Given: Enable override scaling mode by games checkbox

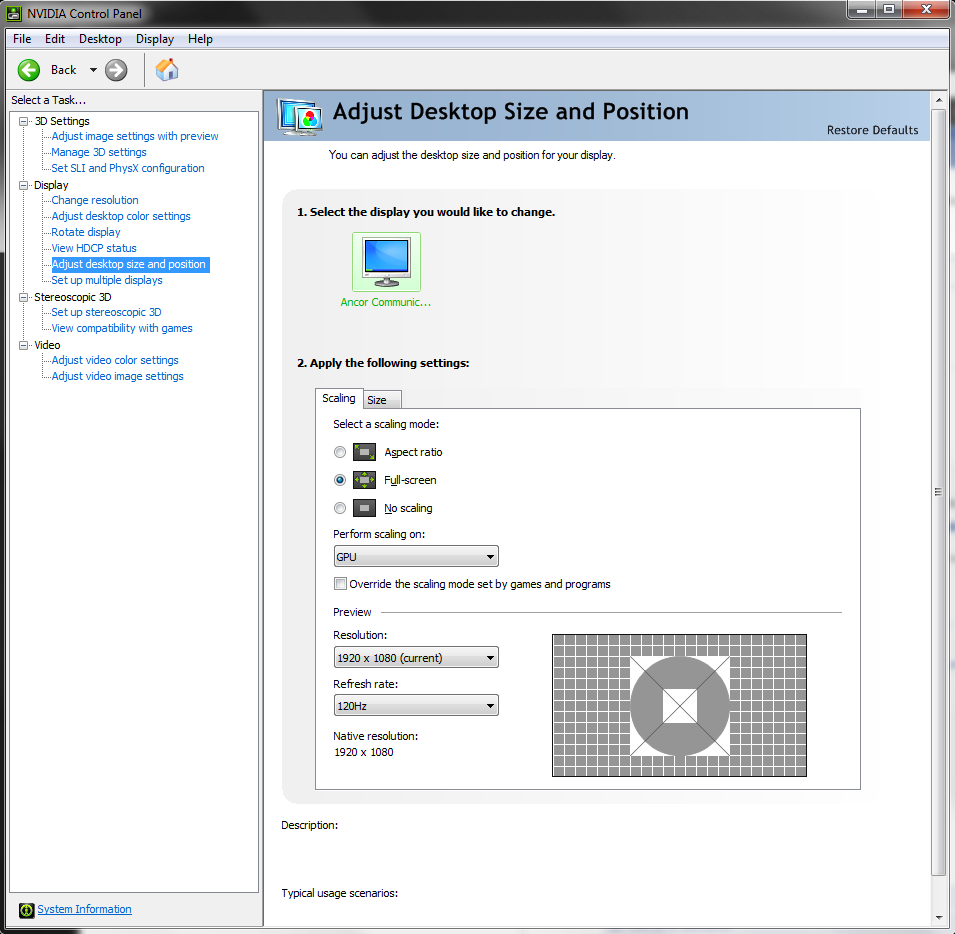Looking at the screenshot, I should click(x=340, y=584).
